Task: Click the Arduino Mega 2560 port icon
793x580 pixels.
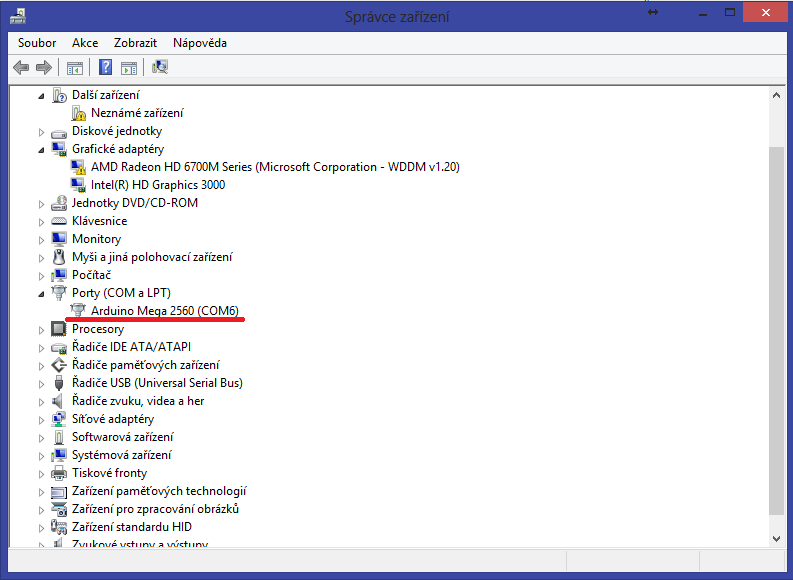Action: point(78,310)
